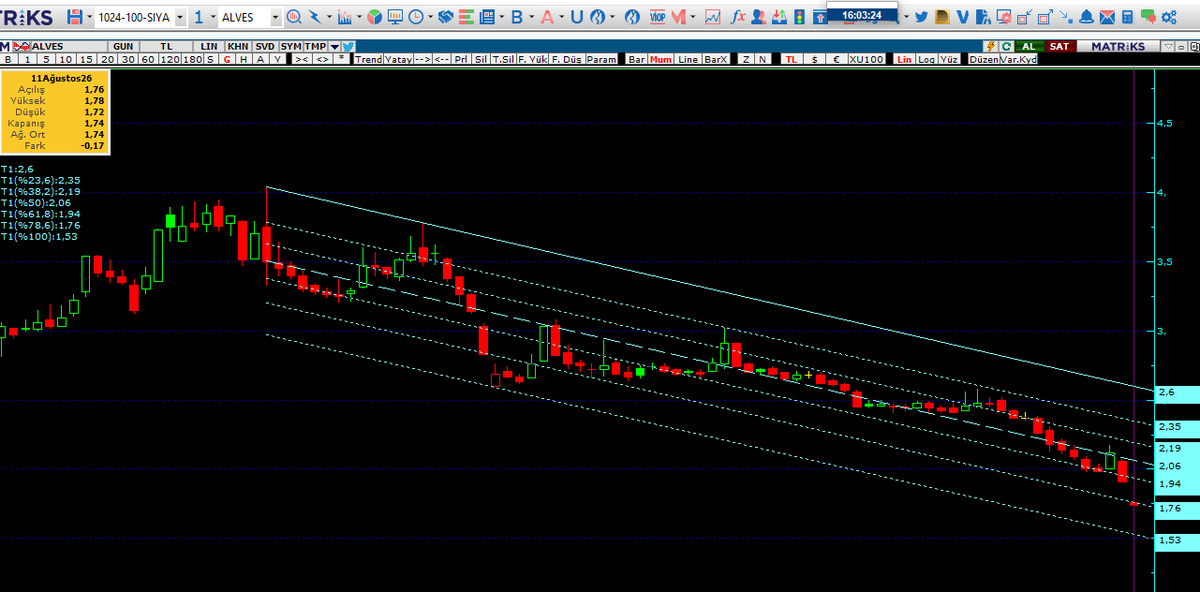Click the traffic light icon
Viewport: 1200px width, 592px height.
coord(799,17)
